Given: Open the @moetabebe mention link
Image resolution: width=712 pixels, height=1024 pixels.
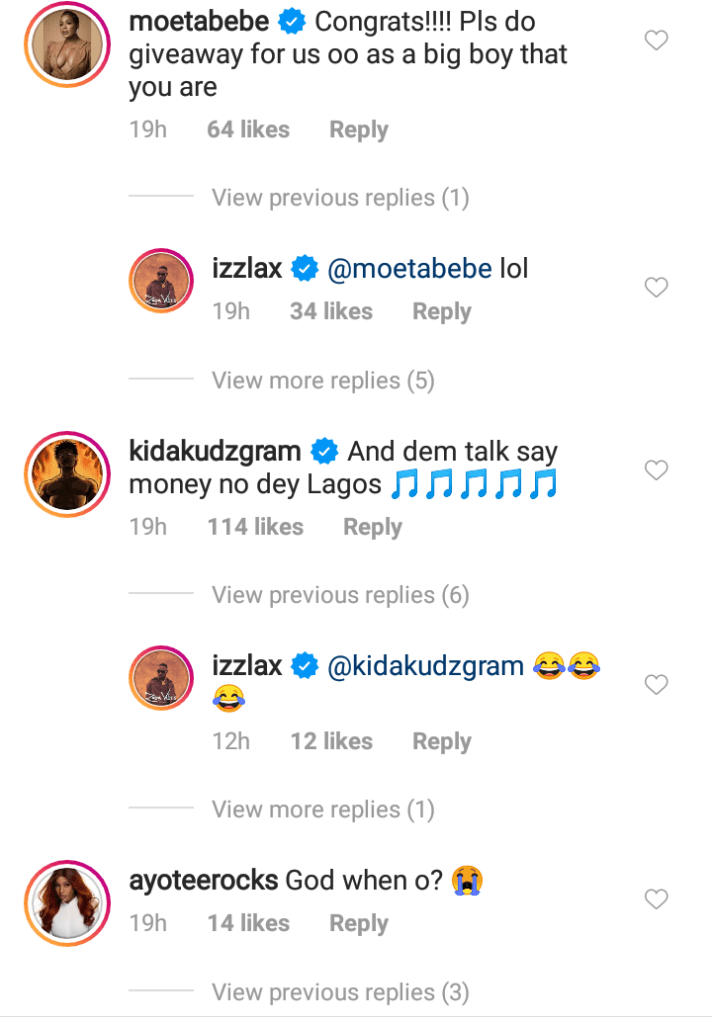Looking at the screenshot, I should pyautogui.click(x=407, y=269).
